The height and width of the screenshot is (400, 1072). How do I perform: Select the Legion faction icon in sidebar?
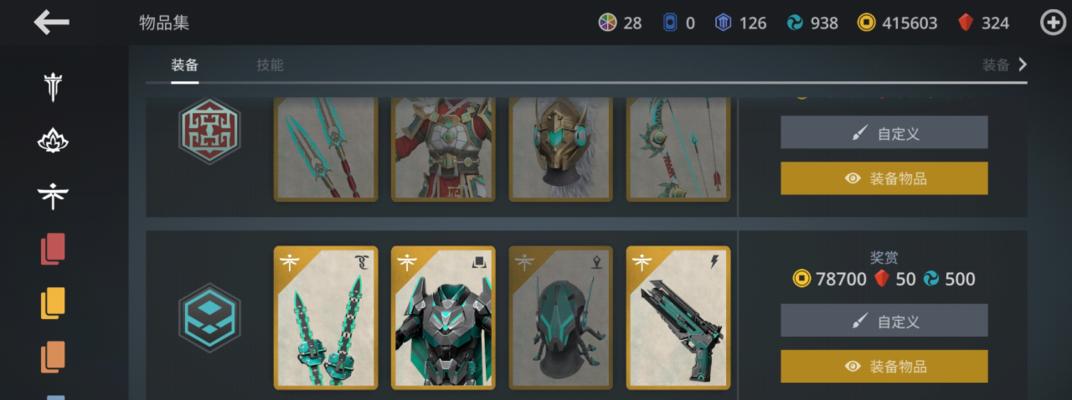pos(53,87)
